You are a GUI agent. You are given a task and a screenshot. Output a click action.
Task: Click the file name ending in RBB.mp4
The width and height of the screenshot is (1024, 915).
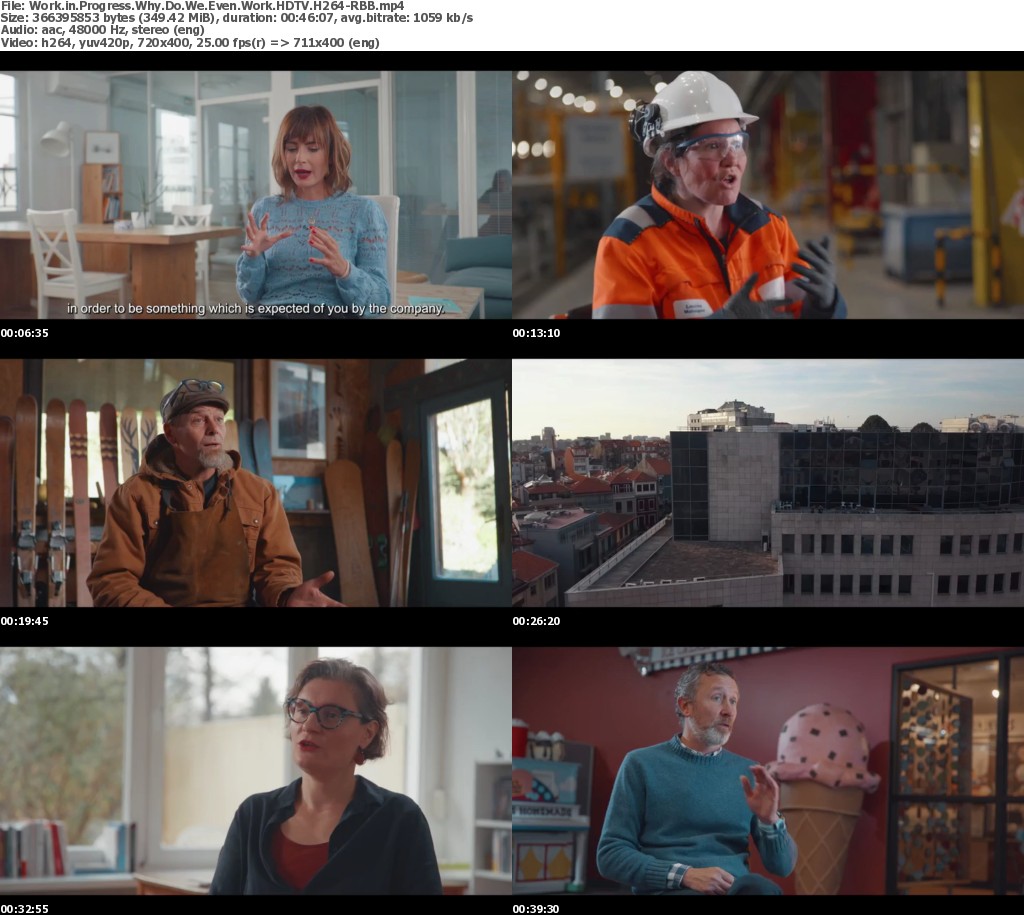[x=202, y=6]
